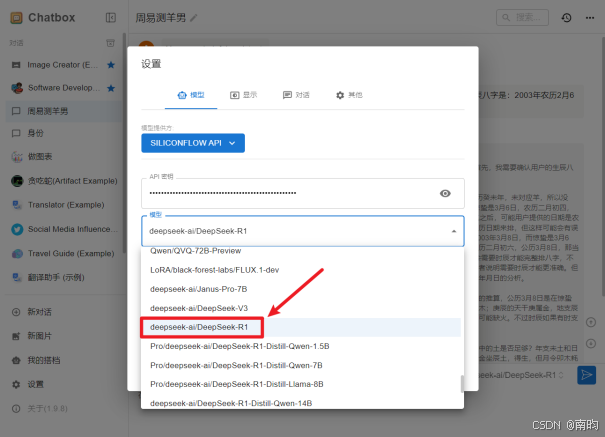Click the 新对话 plus icon
Screen dimensions: 605x437
16,312
